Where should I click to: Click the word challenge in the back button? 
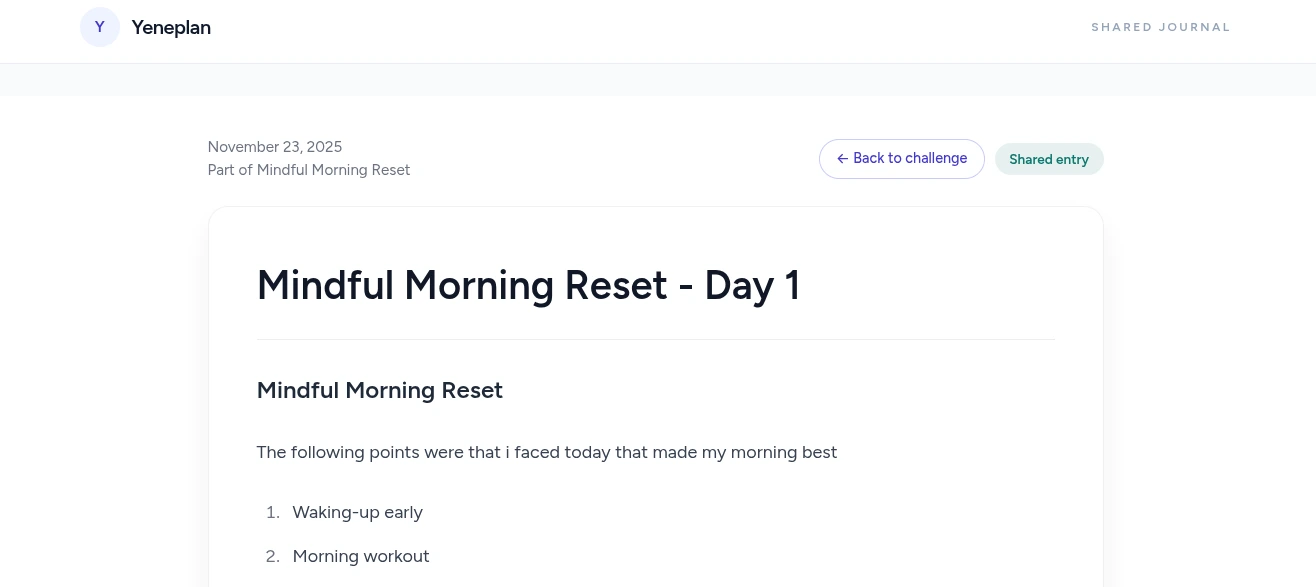point(936,159)
